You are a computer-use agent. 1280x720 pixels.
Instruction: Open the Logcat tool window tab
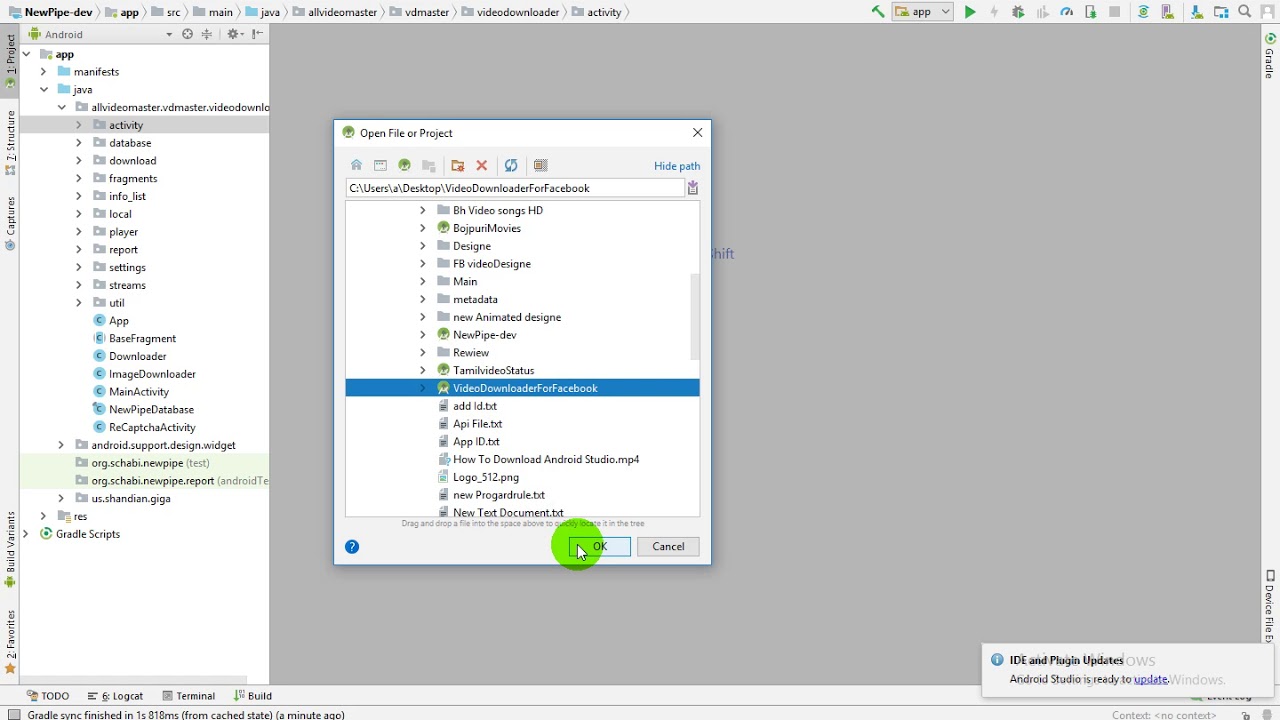click(x=116, y=696)
